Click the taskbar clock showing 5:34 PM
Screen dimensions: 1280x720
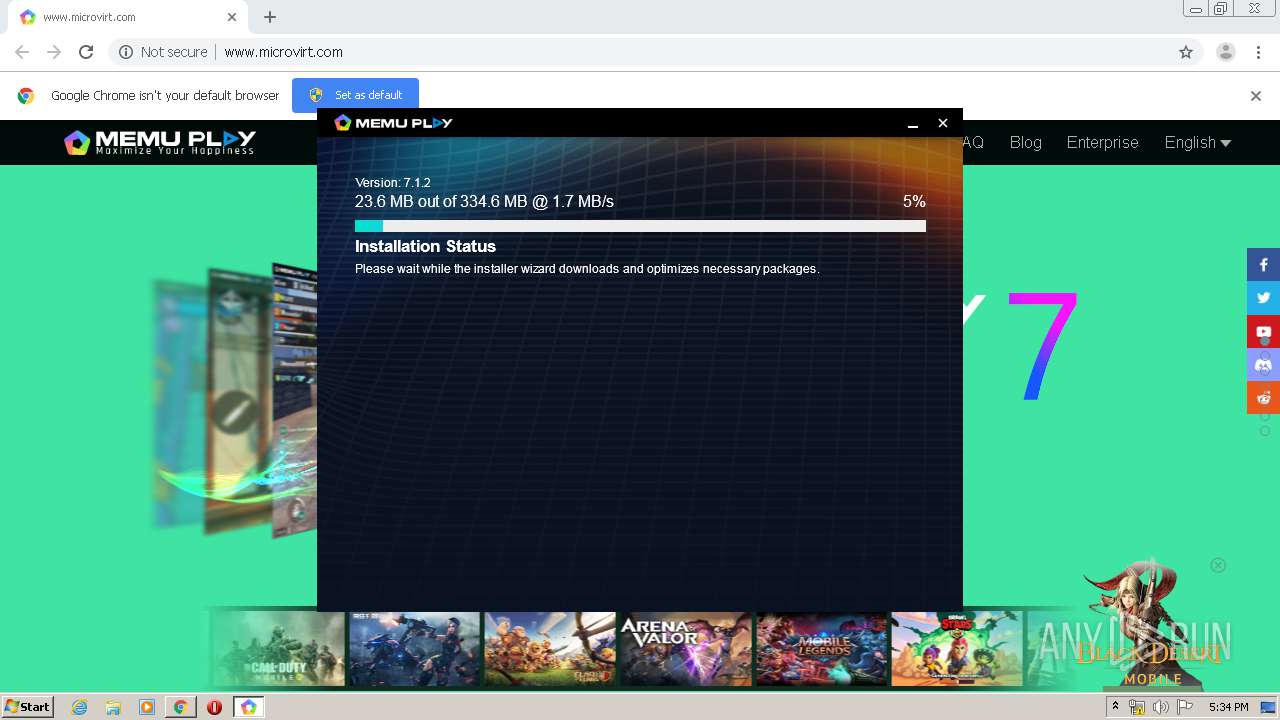click(1228, 707)
